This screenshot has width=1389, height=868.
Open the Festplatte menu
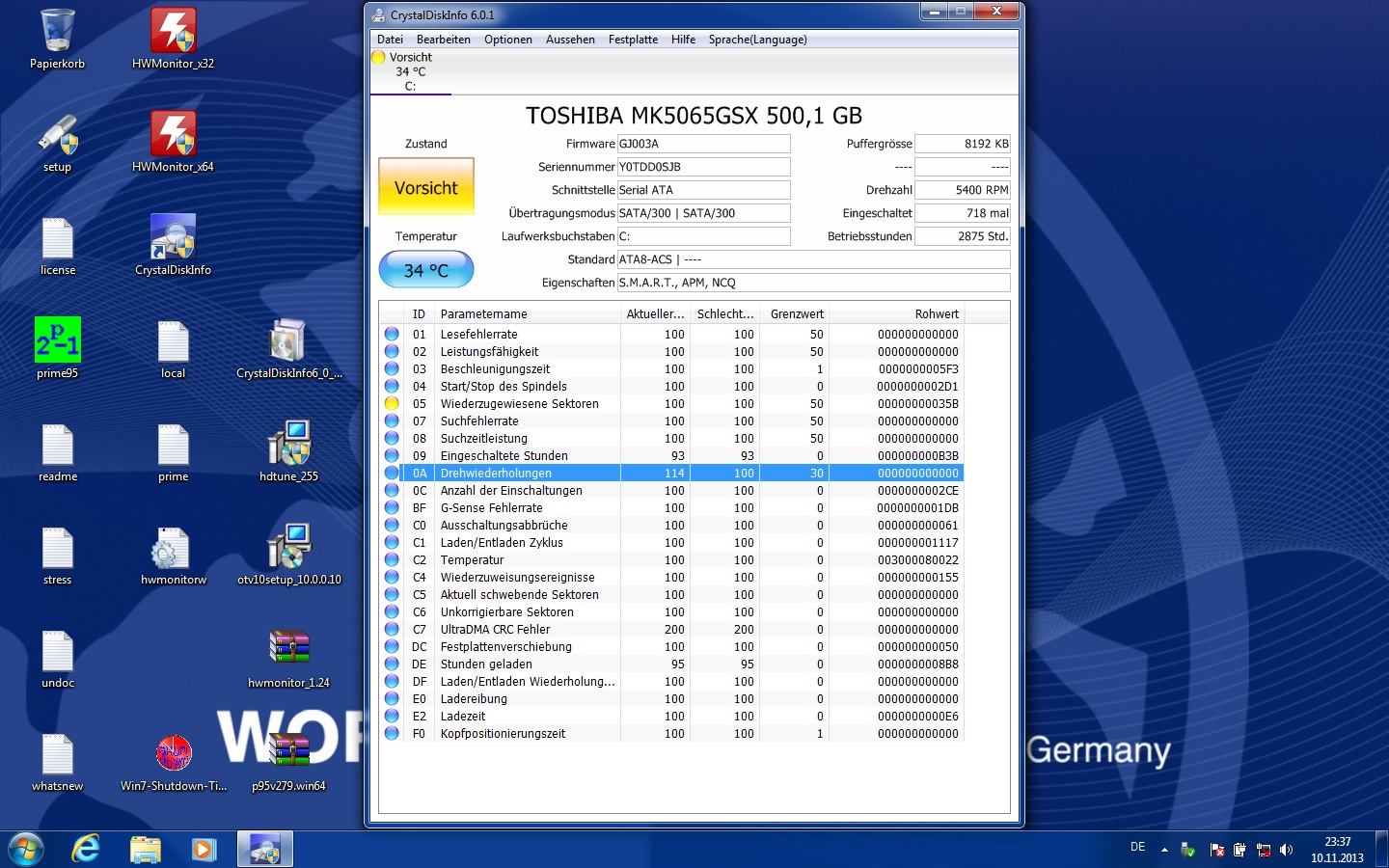tap(633, 40)
